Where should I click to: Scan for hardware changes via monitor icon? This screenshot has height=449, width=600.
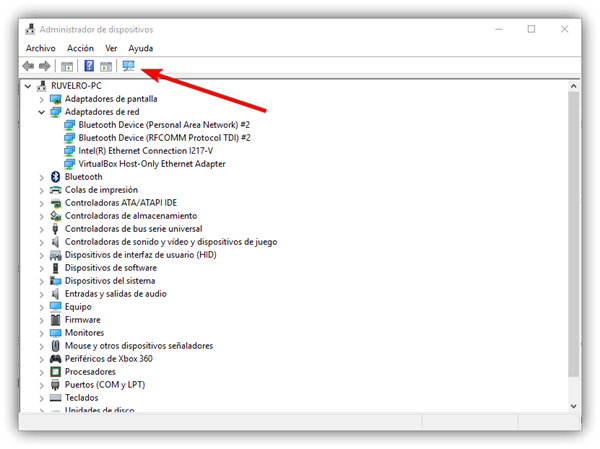click(129, 66)
